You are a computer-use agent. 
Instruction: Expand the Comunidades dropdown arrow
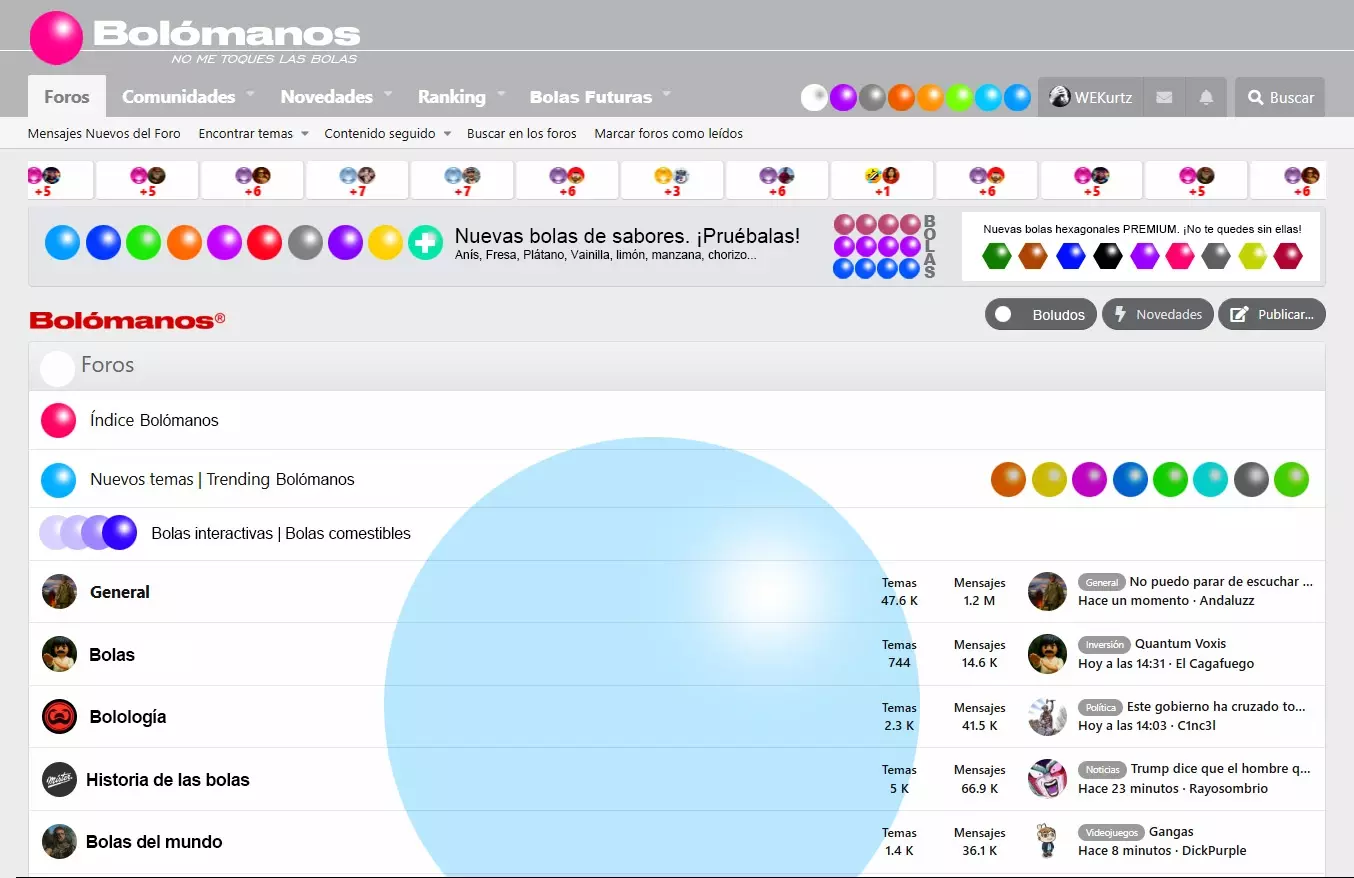pyautogui.click(x=250, y=94)
